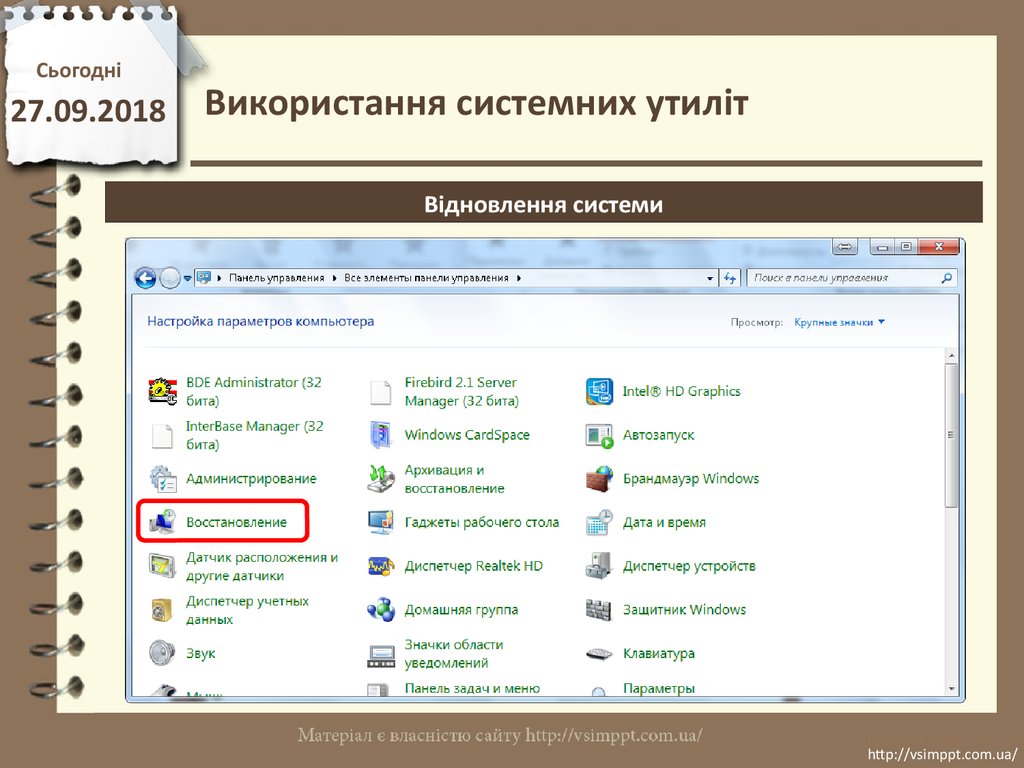Click the Брандмауэр Windows icon

tap(599, 478)
